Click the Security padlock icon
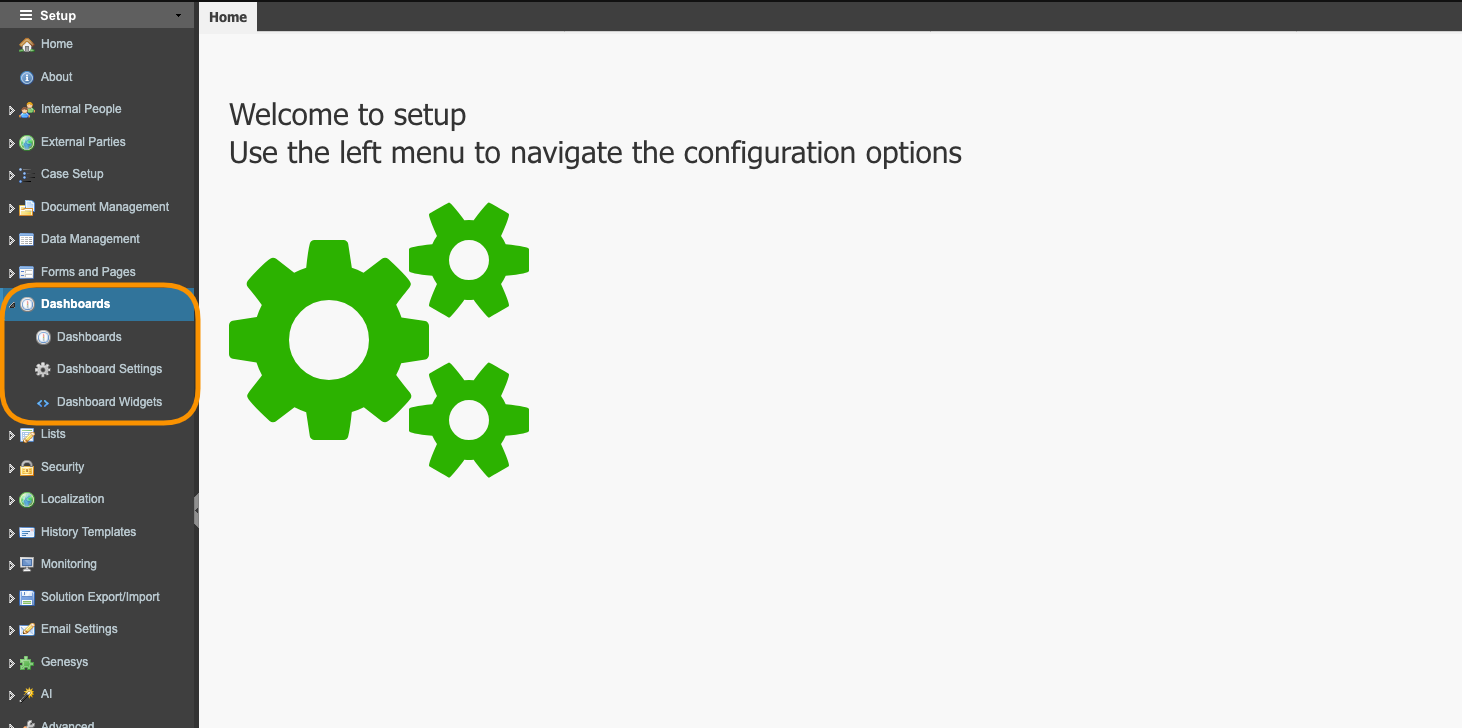The width and height of the screenshot is (1462, 728). [27, 467]
